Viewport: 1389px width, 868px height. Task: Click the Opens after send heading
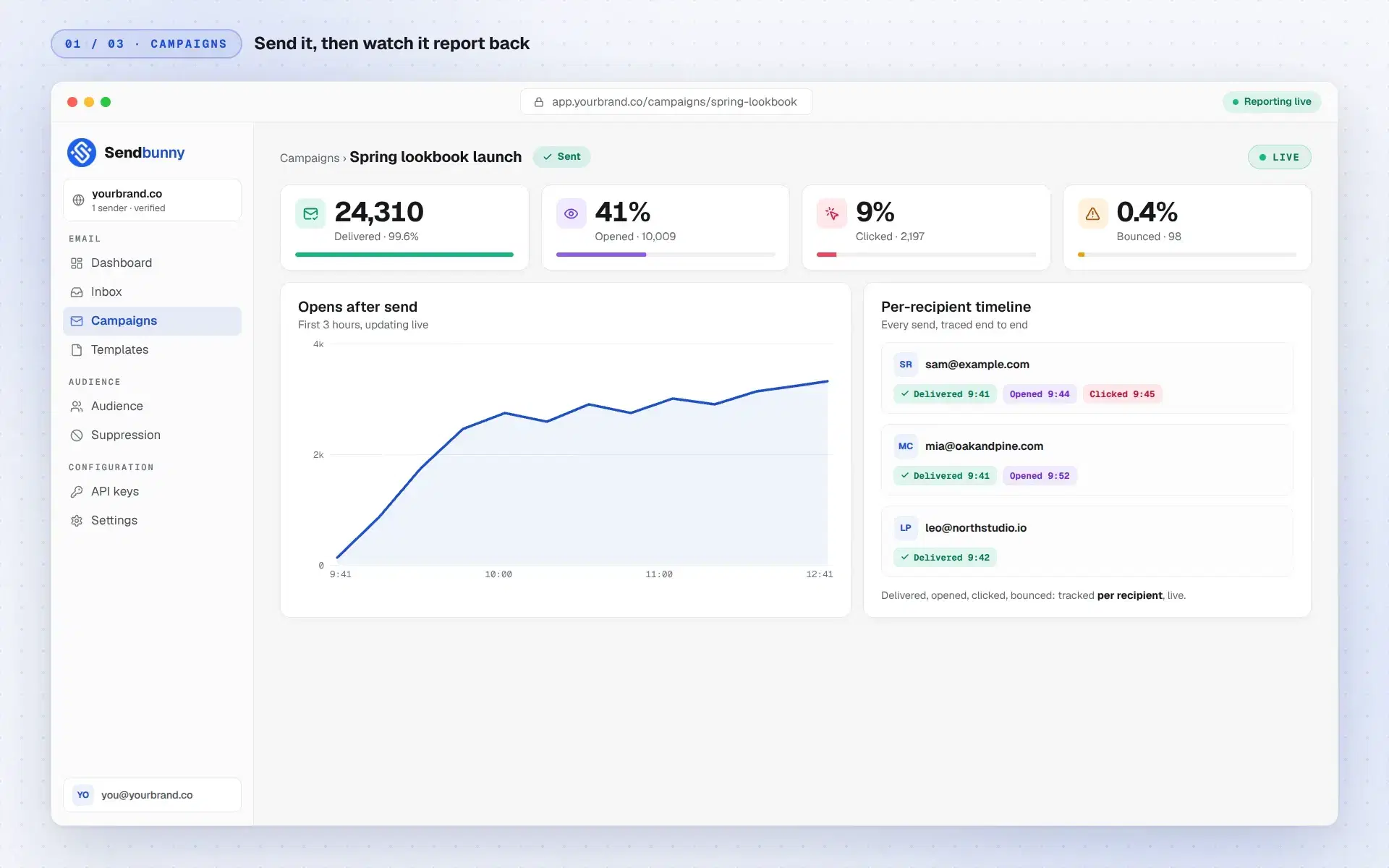click(357, 307)
